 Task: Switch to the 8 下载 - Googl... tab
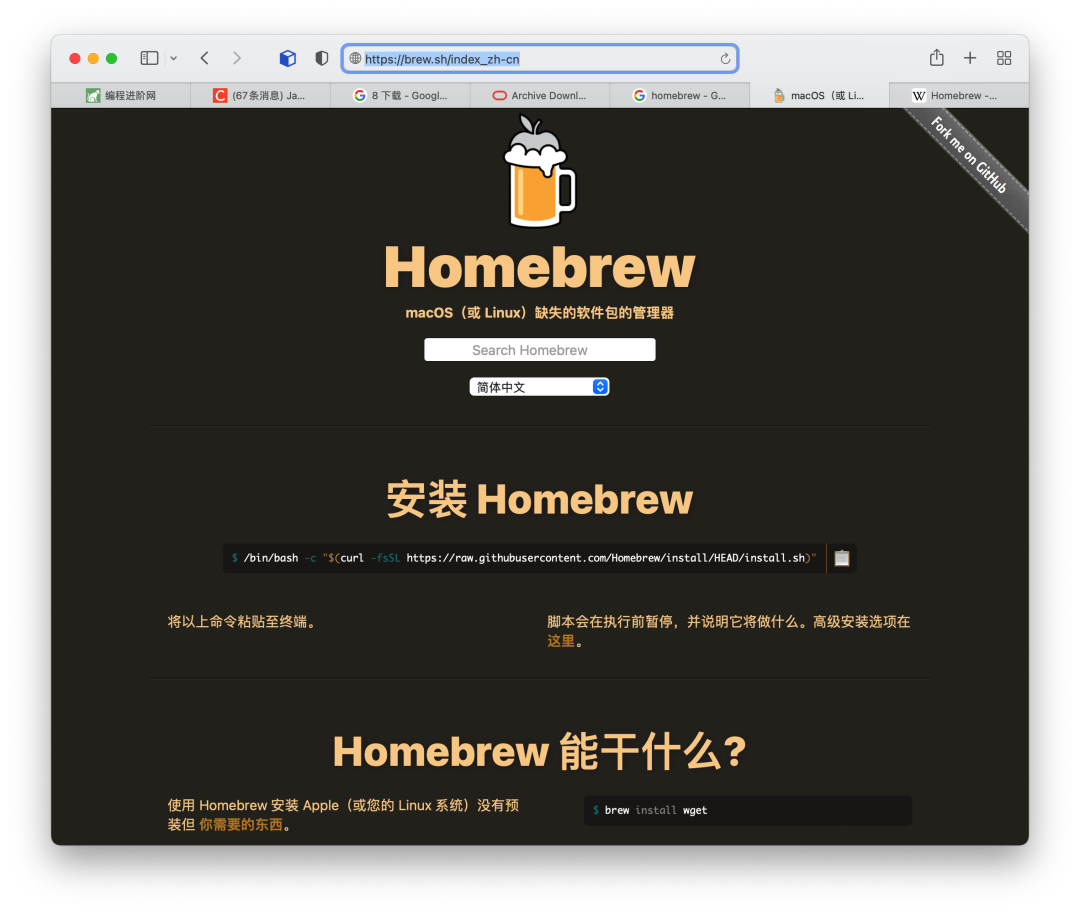tap(400, 96)
